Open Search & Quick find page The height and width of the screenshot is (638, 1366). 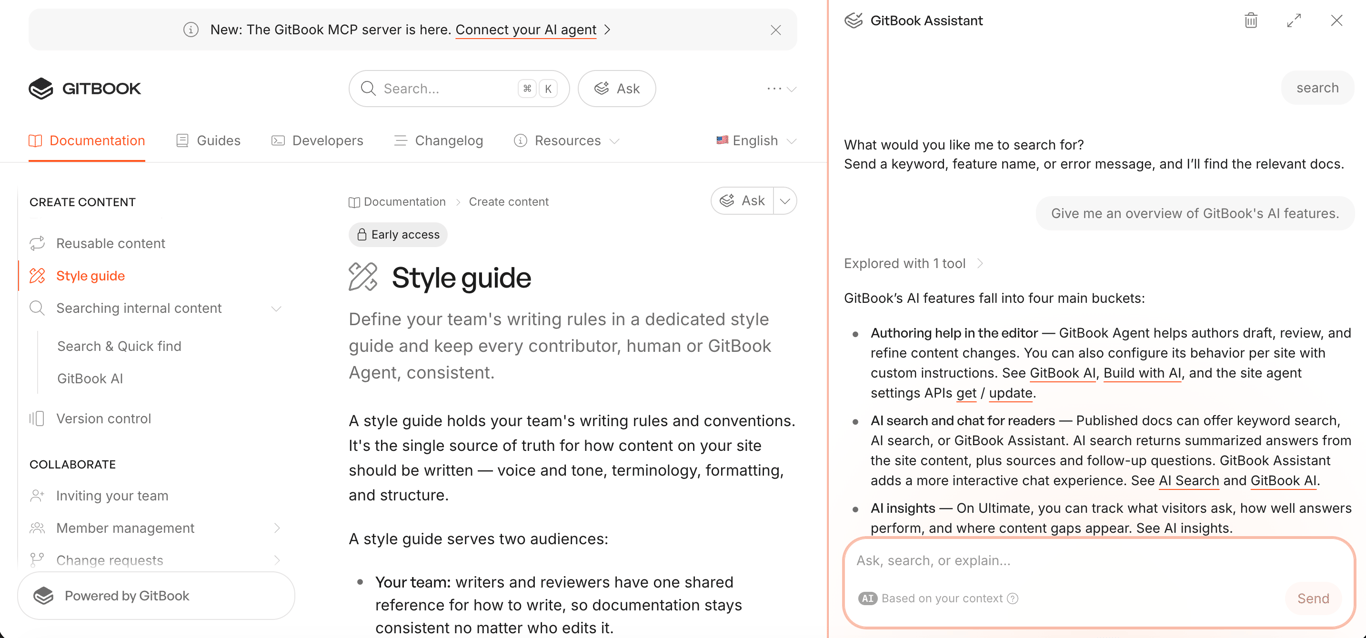(119, 346)
